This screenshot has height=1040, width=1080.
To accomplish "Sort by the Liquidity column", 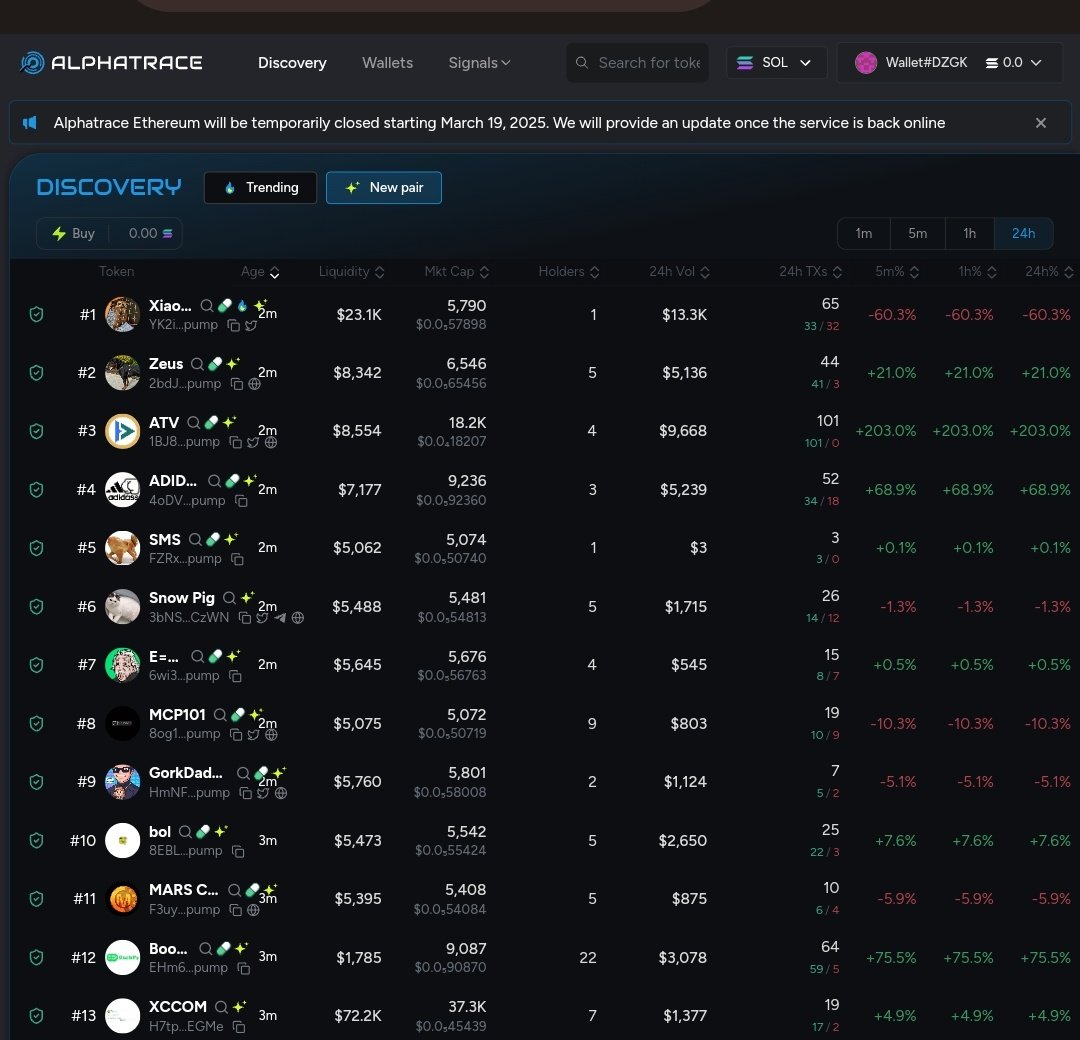I will click(351, 272).
